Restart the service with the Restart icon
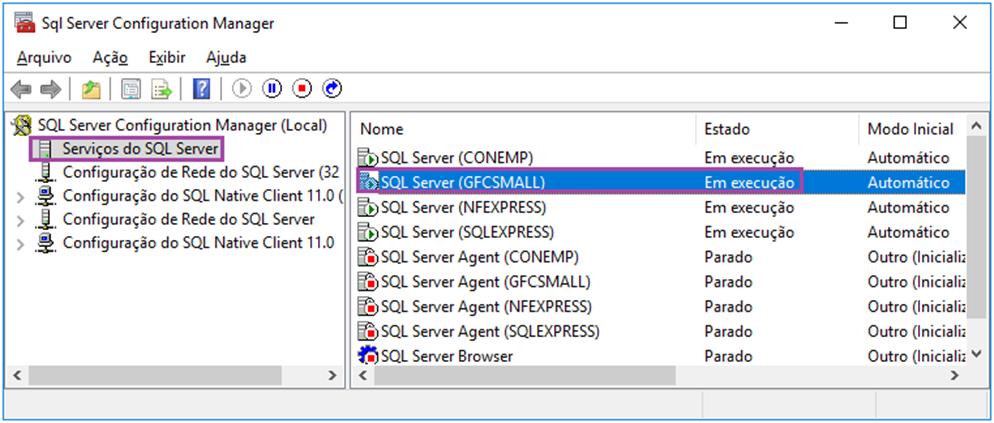 pyautogui.click(x=332, y=89)
